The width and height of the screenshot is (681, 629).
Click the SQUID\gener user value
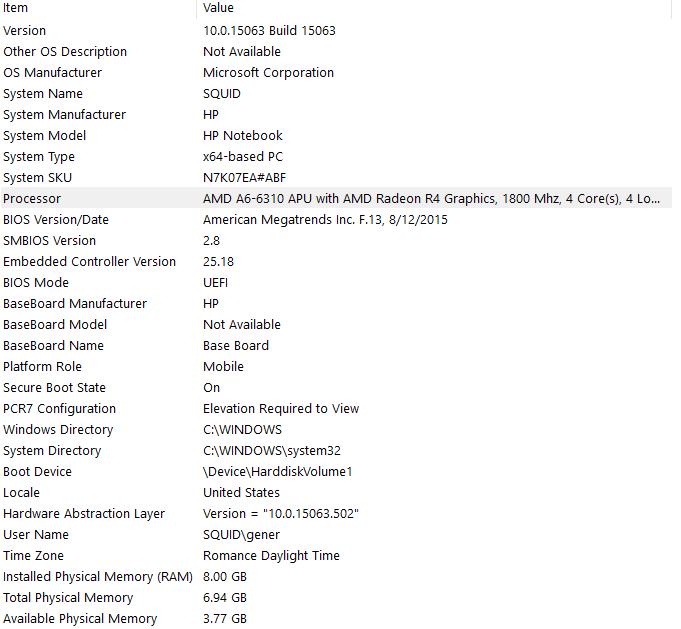click(241, 535)
